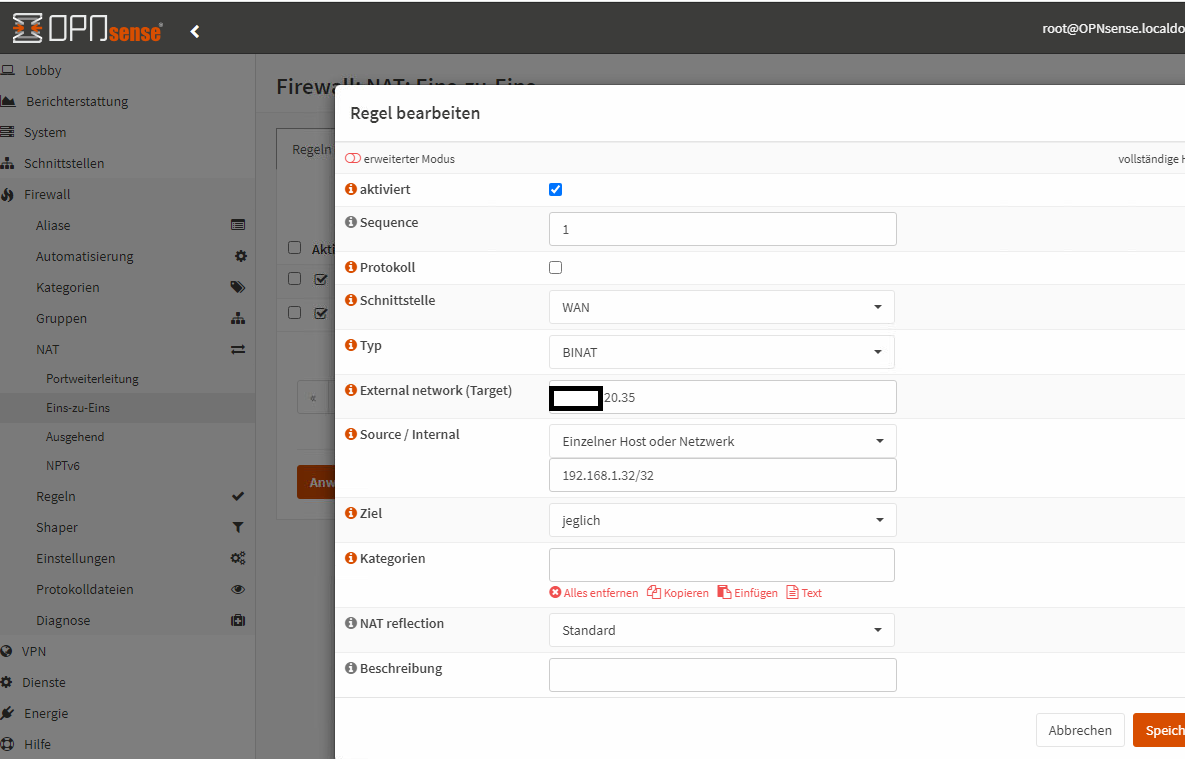This screenshot has width=1185, height=759.
Task: Click the Berichterstattung chart icon
Action: [8, 101]
